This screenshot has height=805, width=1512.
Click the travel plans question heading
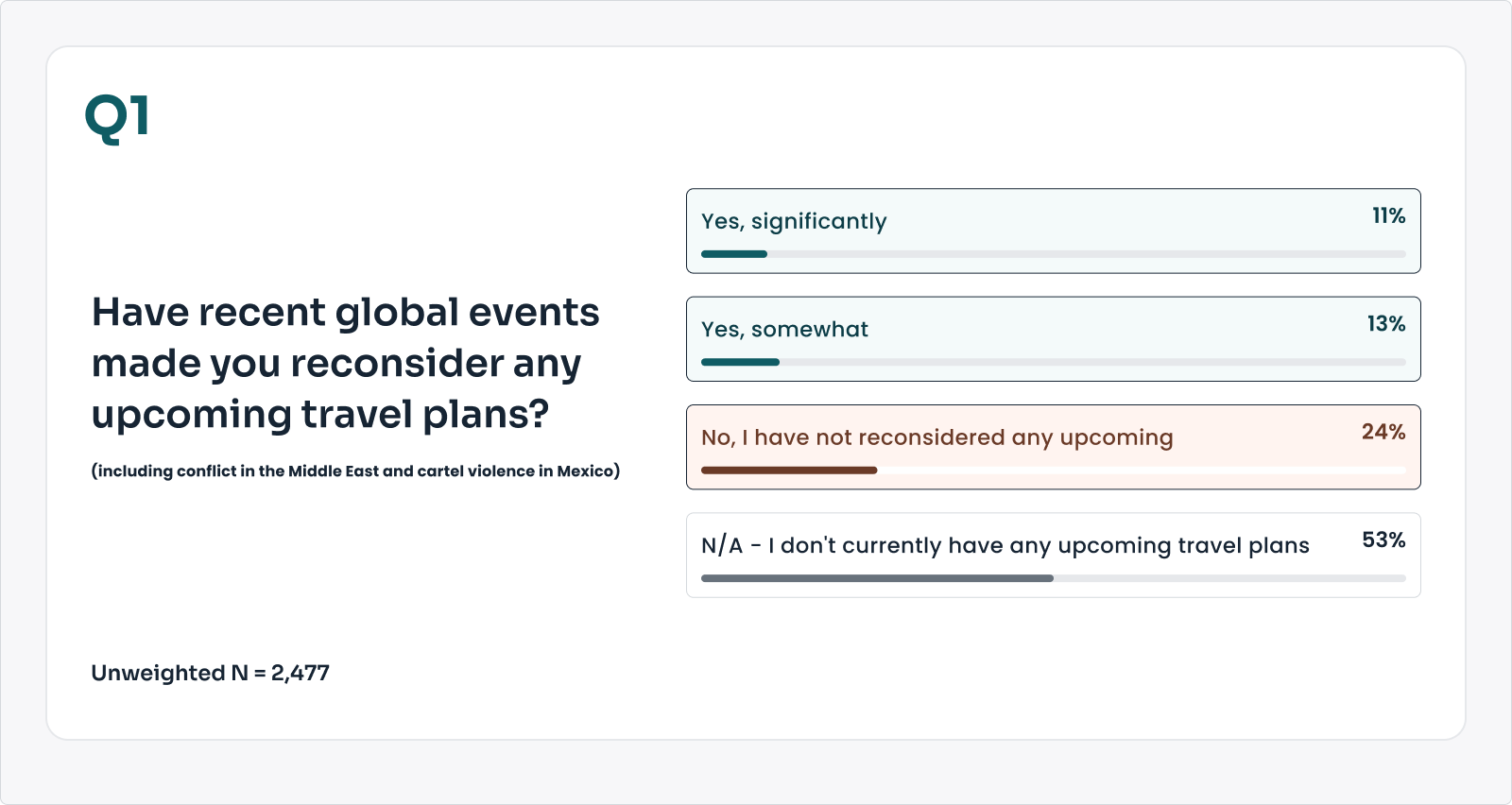(x=345, y=364)
